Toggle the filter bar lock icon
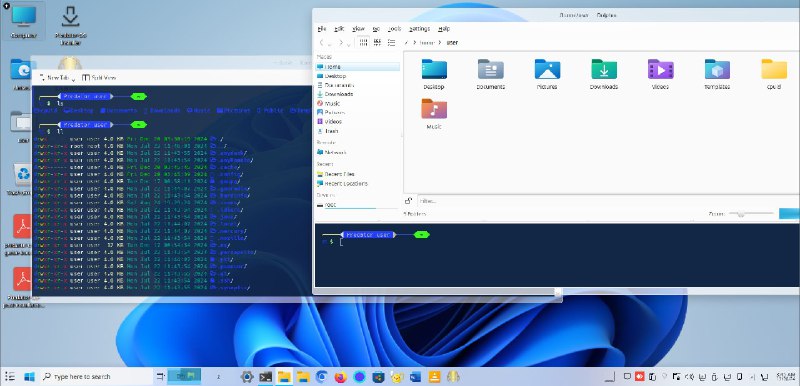 point(409,200)
